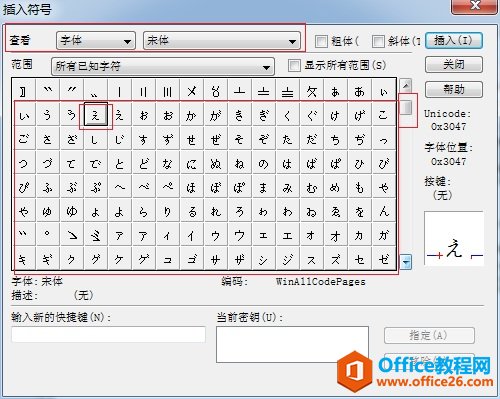Choose the hiragana と cell
Viewport: 500px width, 399px height.
coord(119,163)
